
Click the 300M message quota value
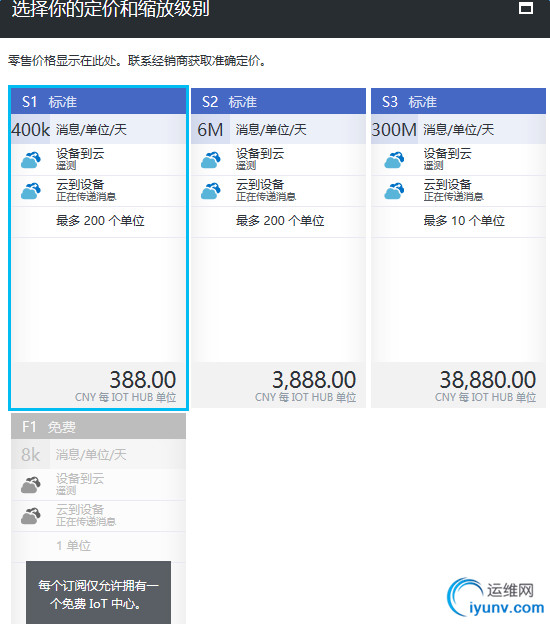click(x=394, y=130)
